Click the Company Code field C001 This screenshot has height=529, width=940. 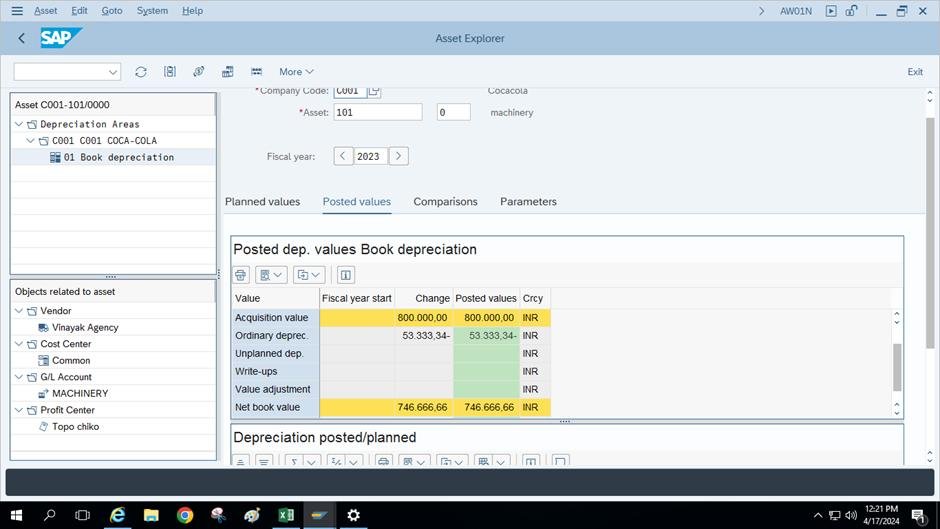tap(350, 91)
